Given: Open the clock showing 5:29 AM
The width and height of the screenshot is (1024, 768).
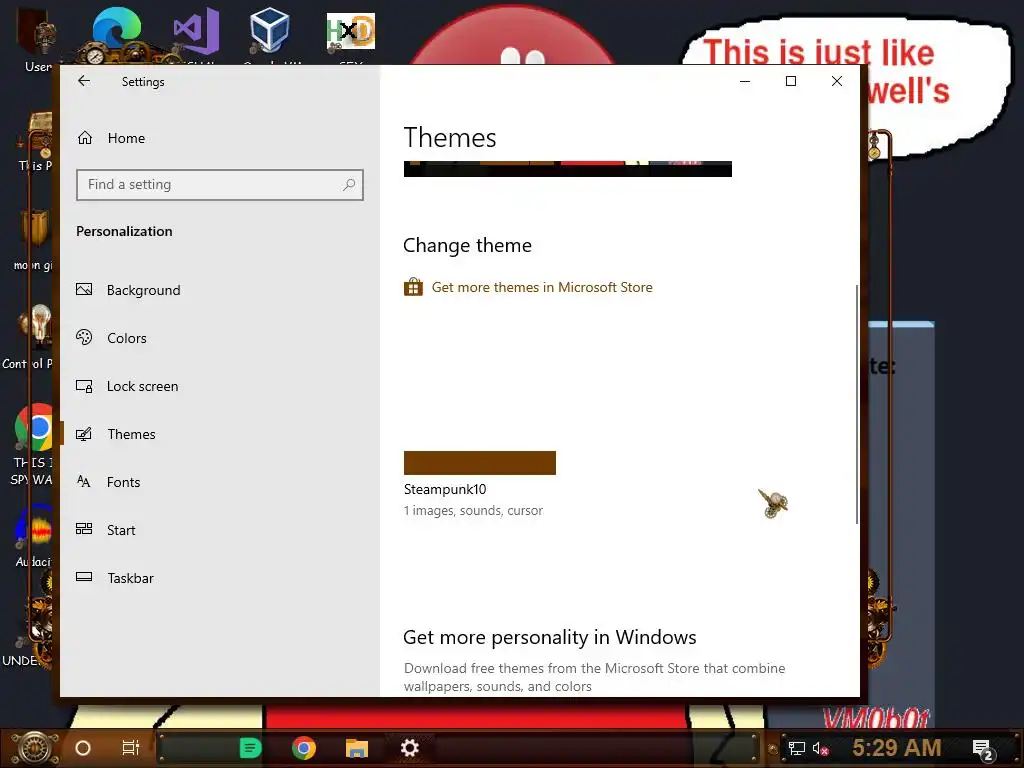Looking at the screenshot, I should 897,748.
